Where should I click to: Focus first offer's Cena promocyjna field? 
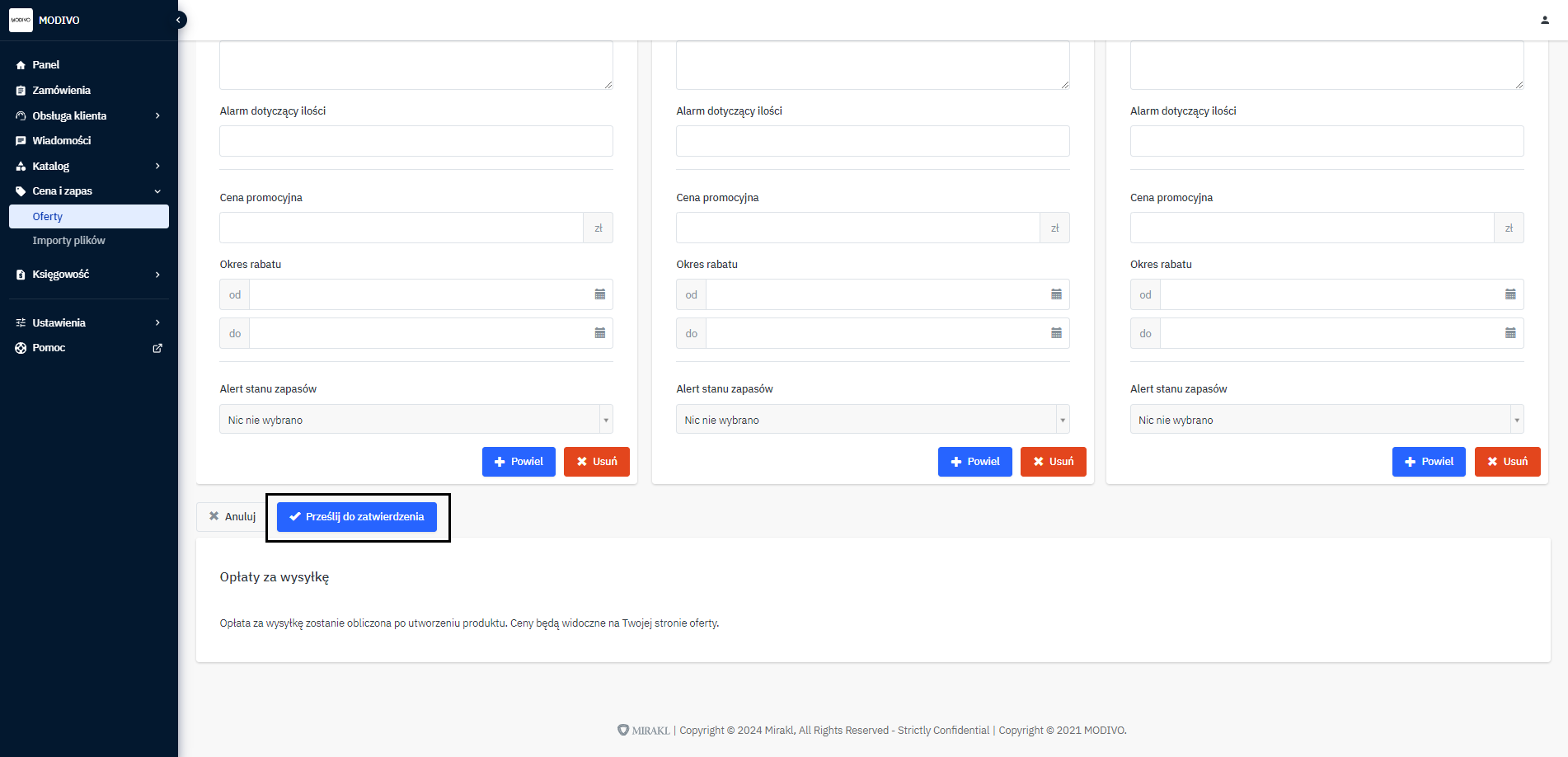(401, 228)
